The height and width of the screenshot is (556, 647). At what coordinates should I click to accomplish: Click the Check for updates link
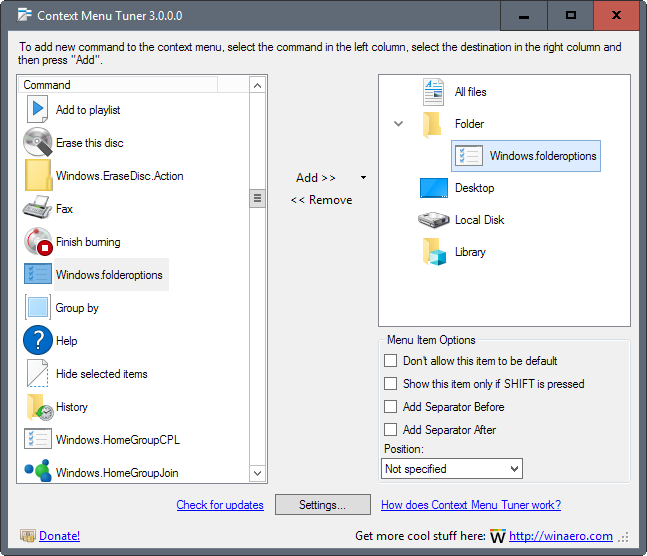[x=220, y=505]
